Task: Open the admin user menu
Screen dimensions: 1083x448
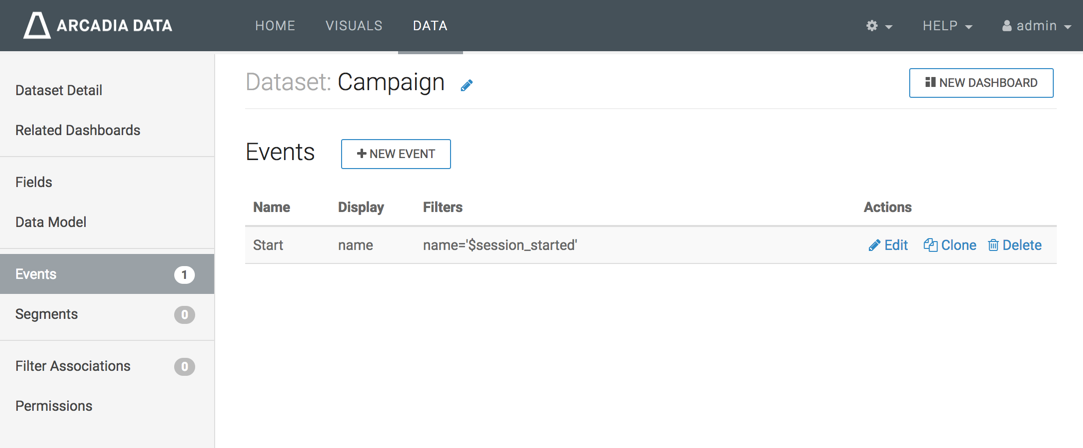Action: click(x=1036, y=26)
